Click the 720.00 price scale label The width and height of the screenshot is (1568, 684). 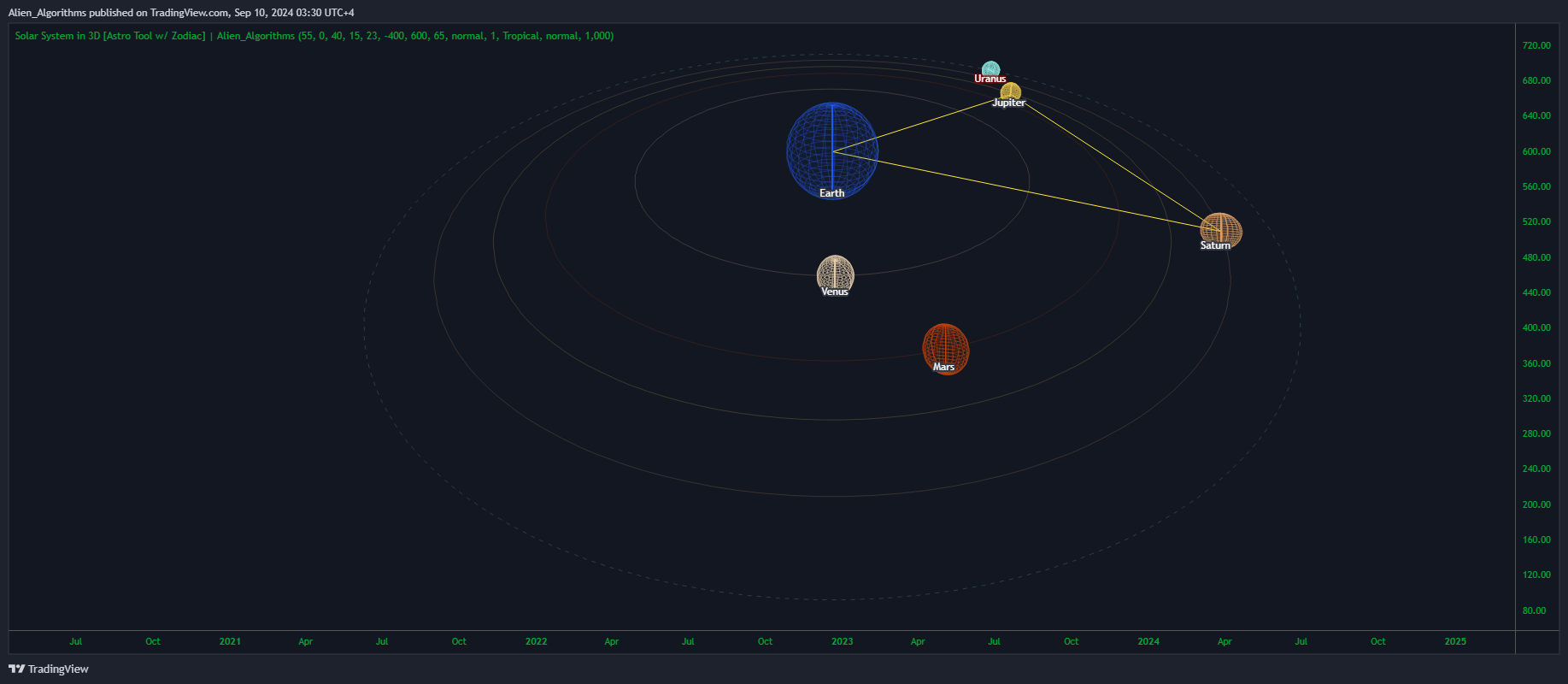coord(1536,45)
